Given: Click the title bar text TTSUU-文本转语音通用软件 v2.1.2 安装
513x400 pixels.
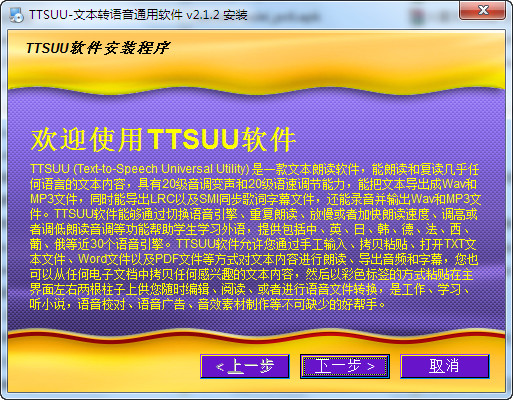Looking at the screenshot, I should [138, 15].
